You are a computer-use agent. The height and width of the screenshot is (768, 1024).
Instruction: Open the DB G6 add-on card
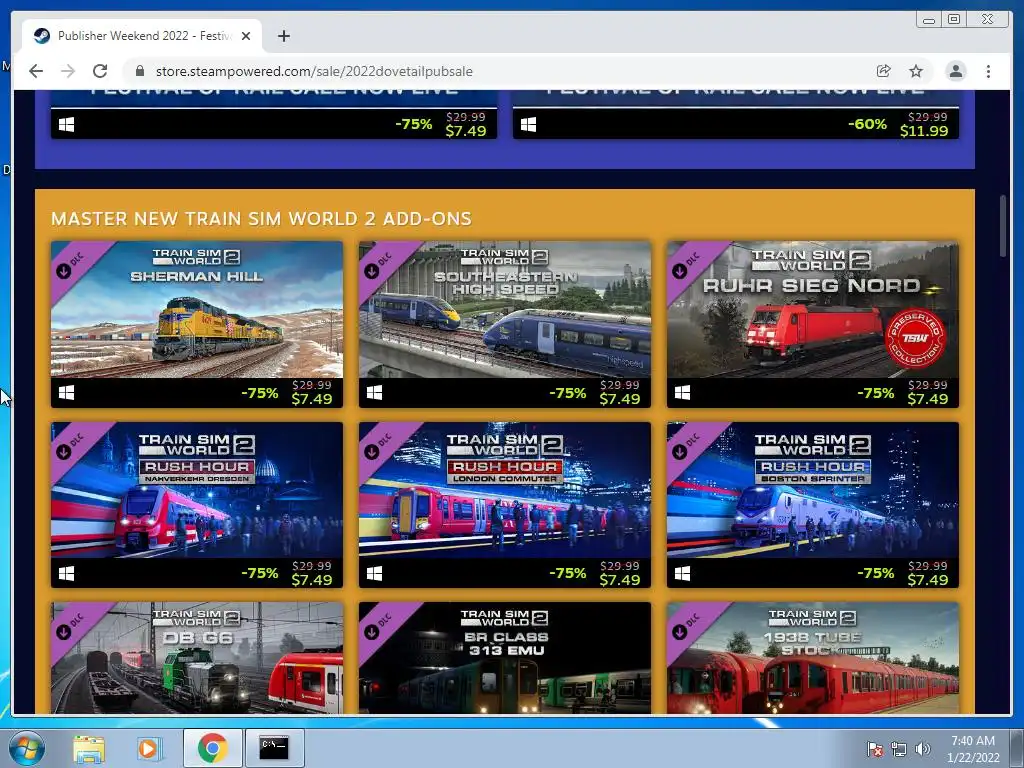tap(197, 658)
